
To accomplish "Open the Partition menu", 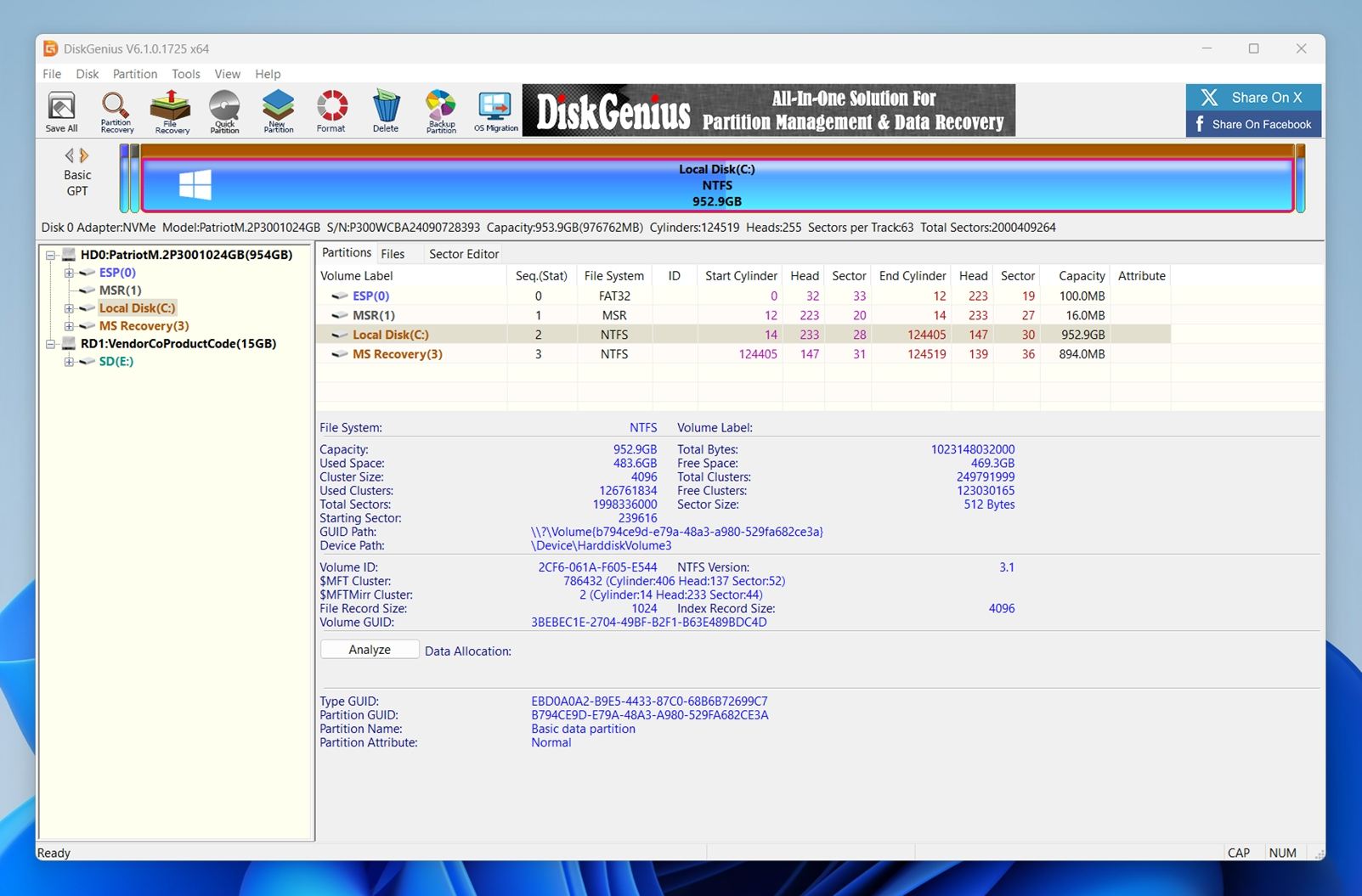I will pos(134,74).
